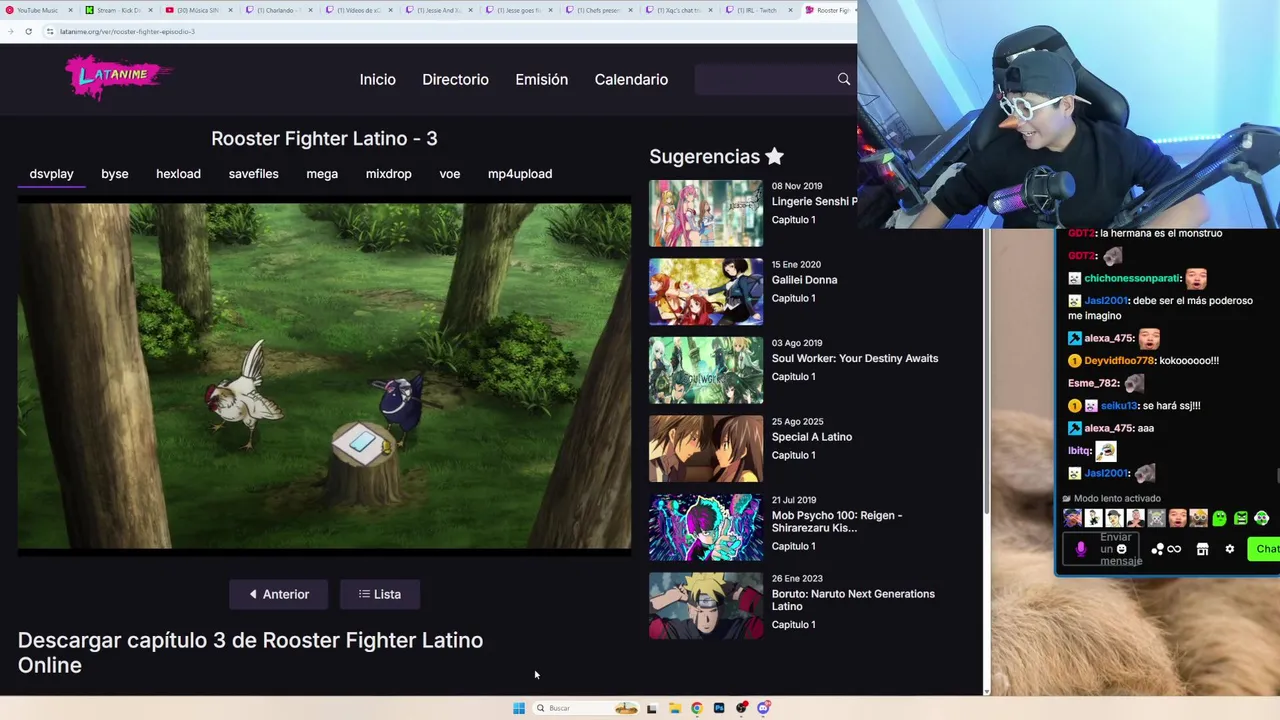Click the Lista button

point(380,594)
